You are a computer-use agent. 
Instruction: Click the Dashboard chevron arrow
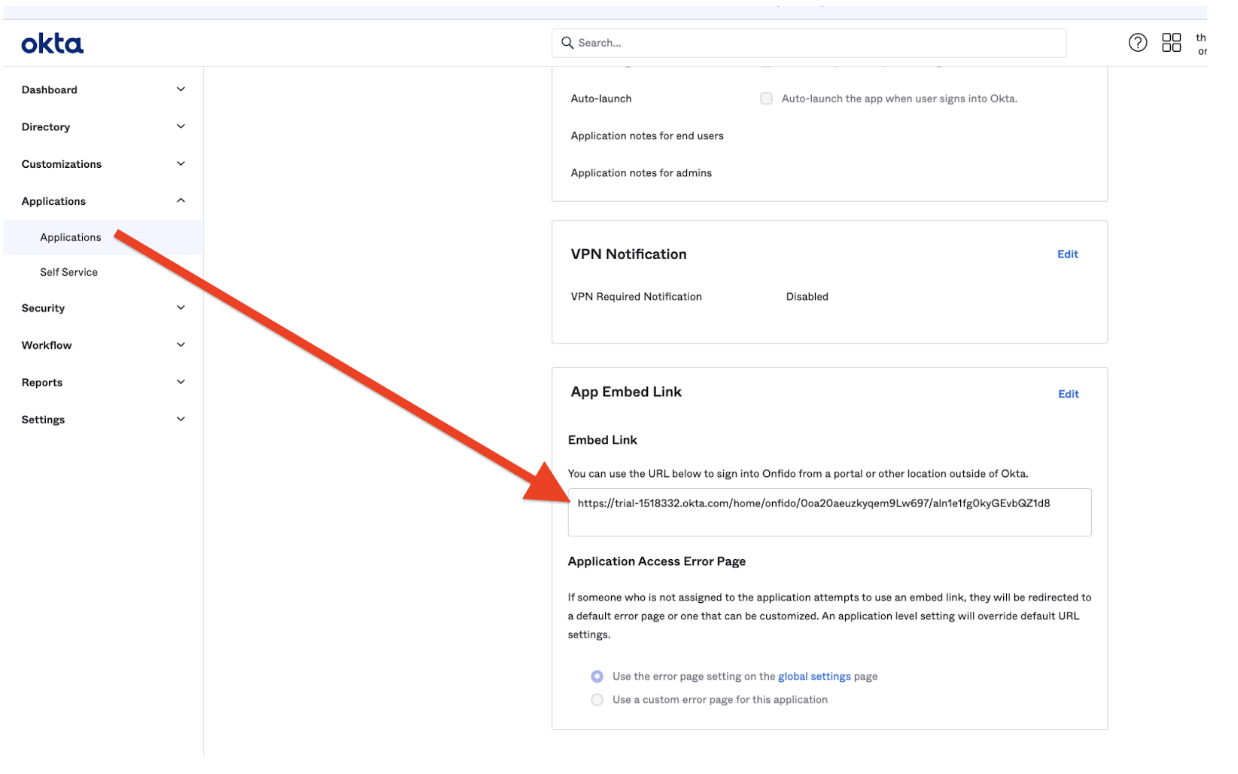click(x=181, y=90)
